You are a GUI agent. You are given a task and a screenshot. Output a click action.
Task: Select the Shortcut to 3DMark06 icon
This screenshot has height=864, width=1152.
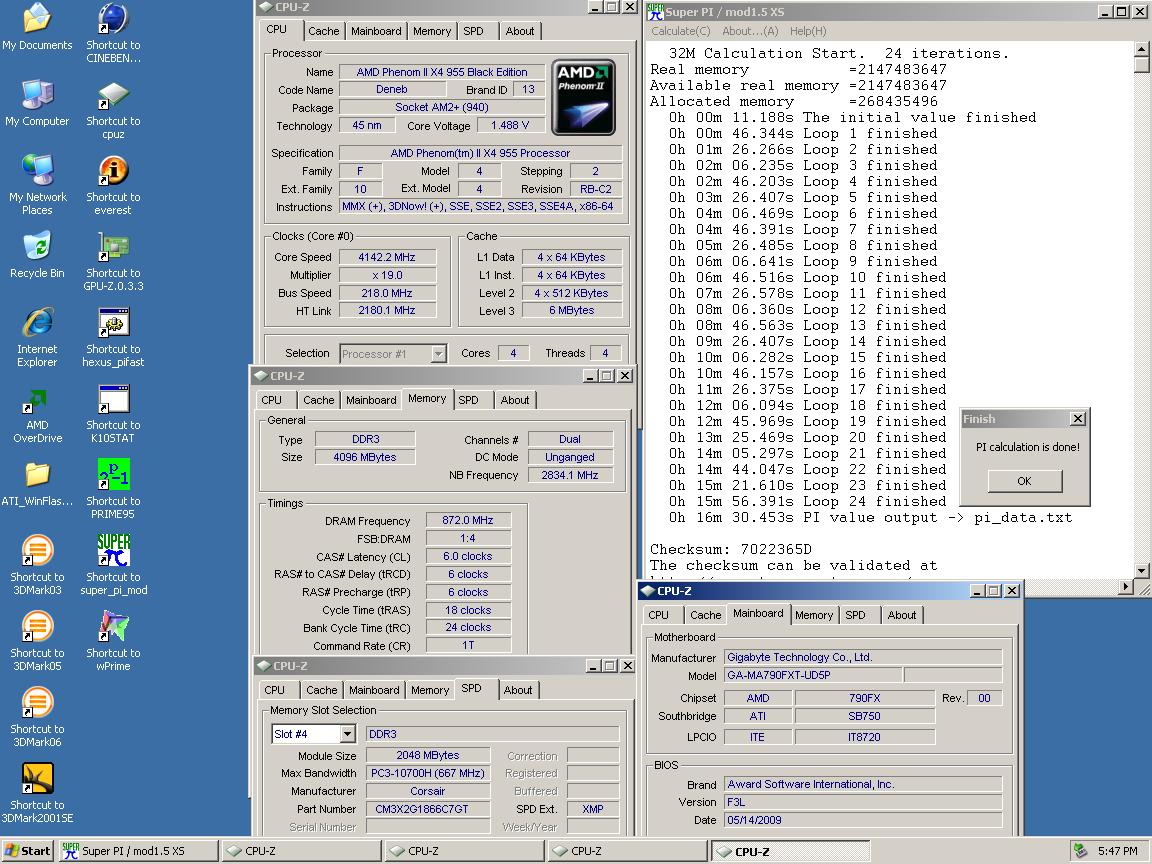coord(37,717)
